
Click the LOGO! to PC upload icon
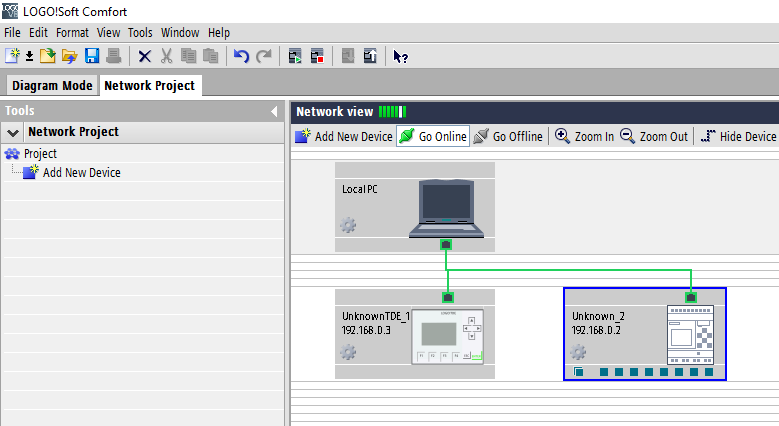(370, 56)
